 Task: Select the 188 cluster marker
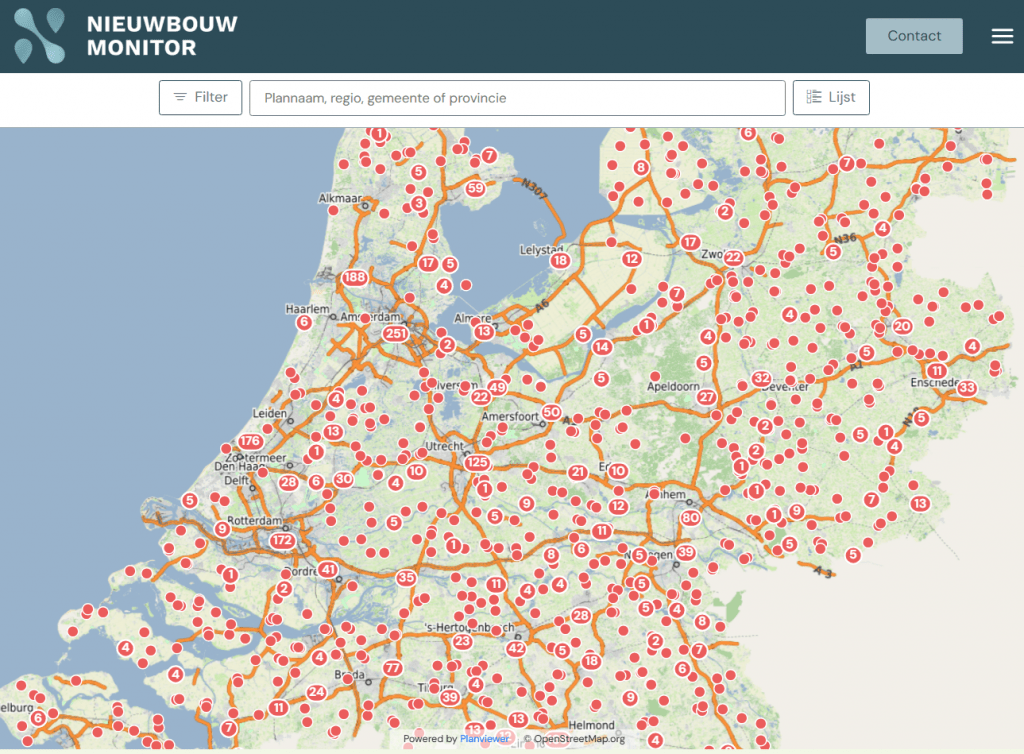point(355,277)
